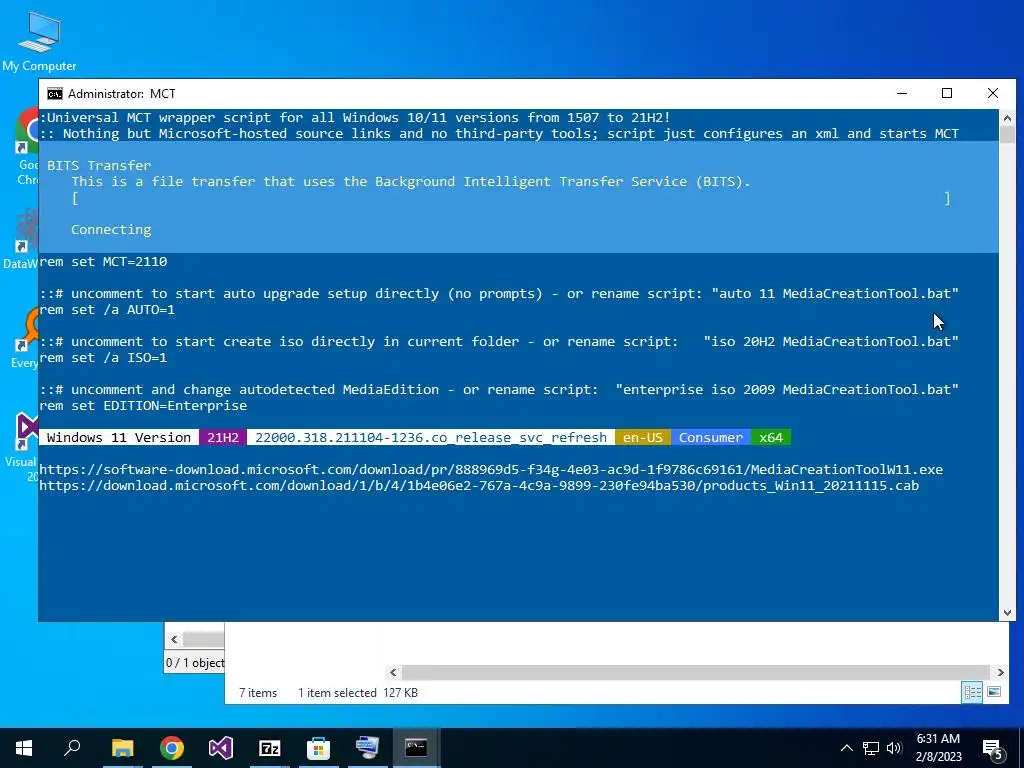Click the taskbar clock showing 6:31 AM
The image size is (1024, 768).
(x=938, y=748)
